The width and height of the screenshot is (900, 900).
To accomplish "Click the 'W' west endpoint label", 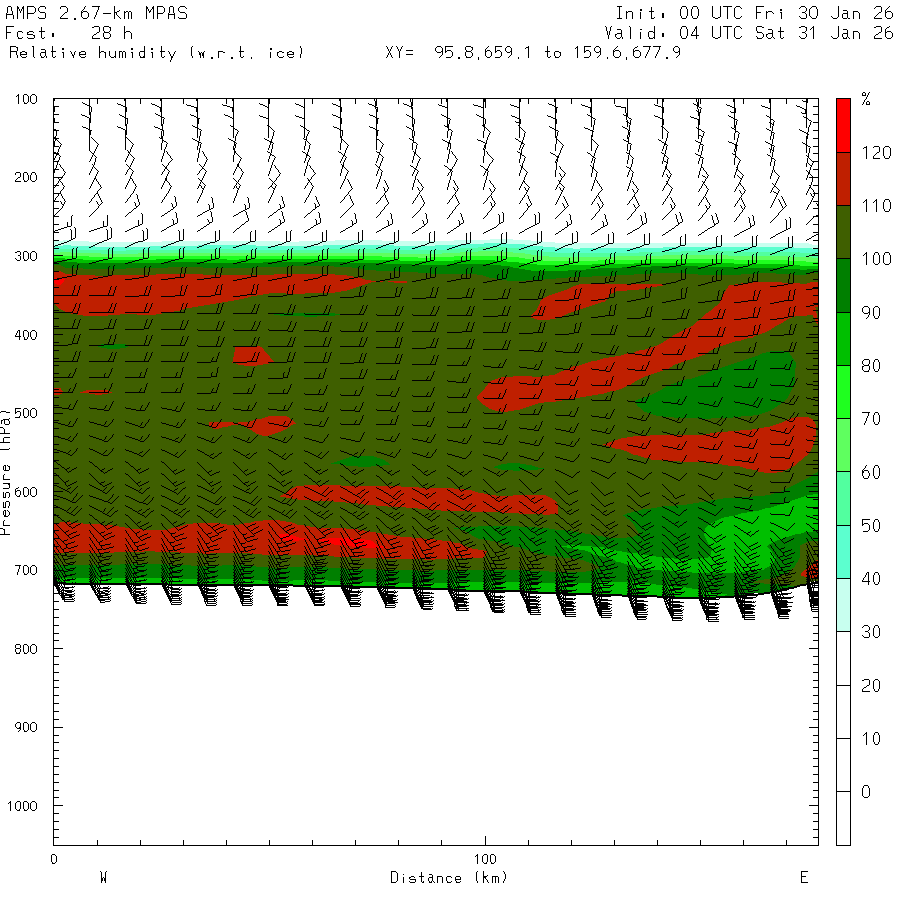I will [x=103, y=877].
